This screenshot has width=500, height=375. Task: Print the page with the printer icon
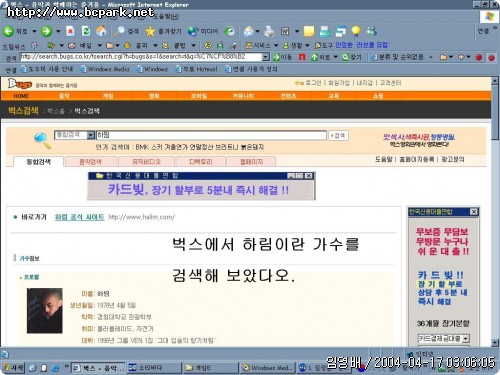(x=269, y=31)
